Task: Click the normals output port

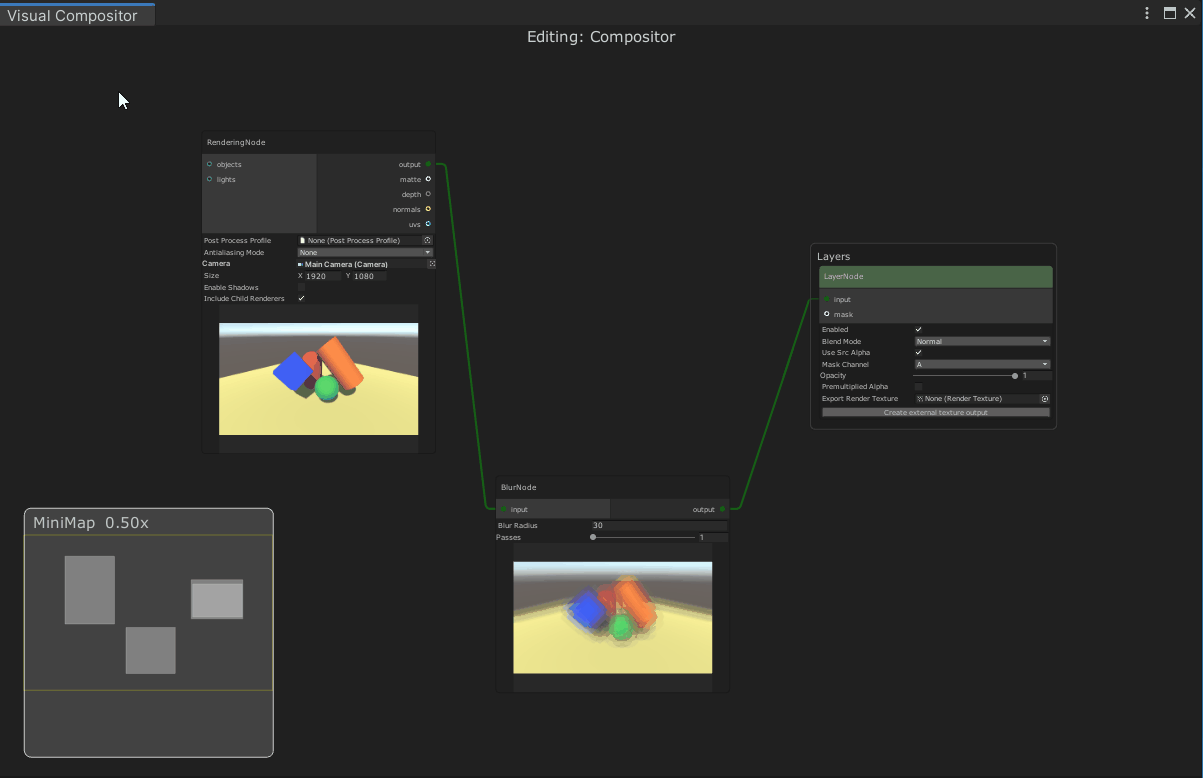Action: [x=428, y=209]
